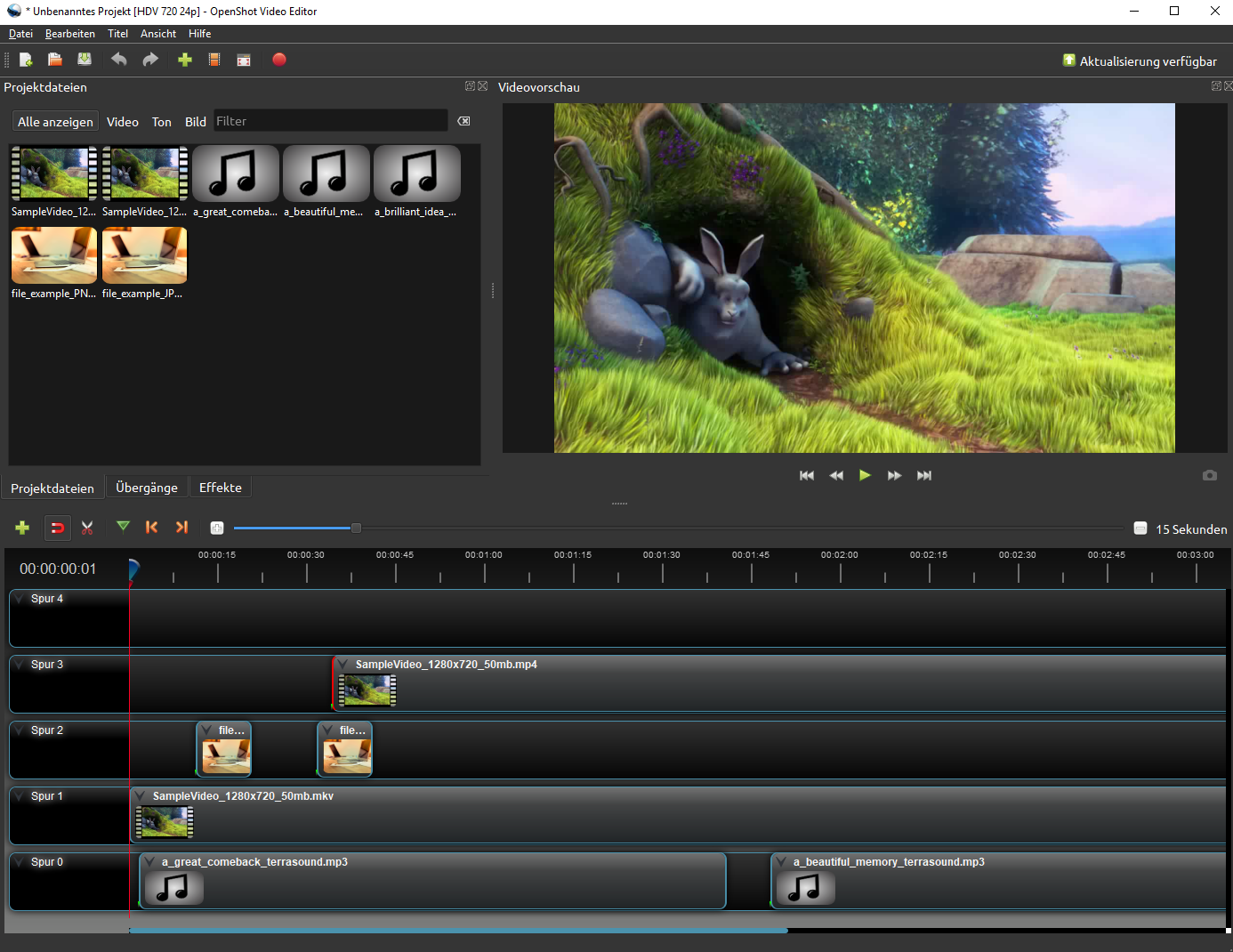Image resolution: width=1233 pixels, height=952 pixels.
Task: Expand the Spur 4 track menu arrow
Action: (20, 599)
